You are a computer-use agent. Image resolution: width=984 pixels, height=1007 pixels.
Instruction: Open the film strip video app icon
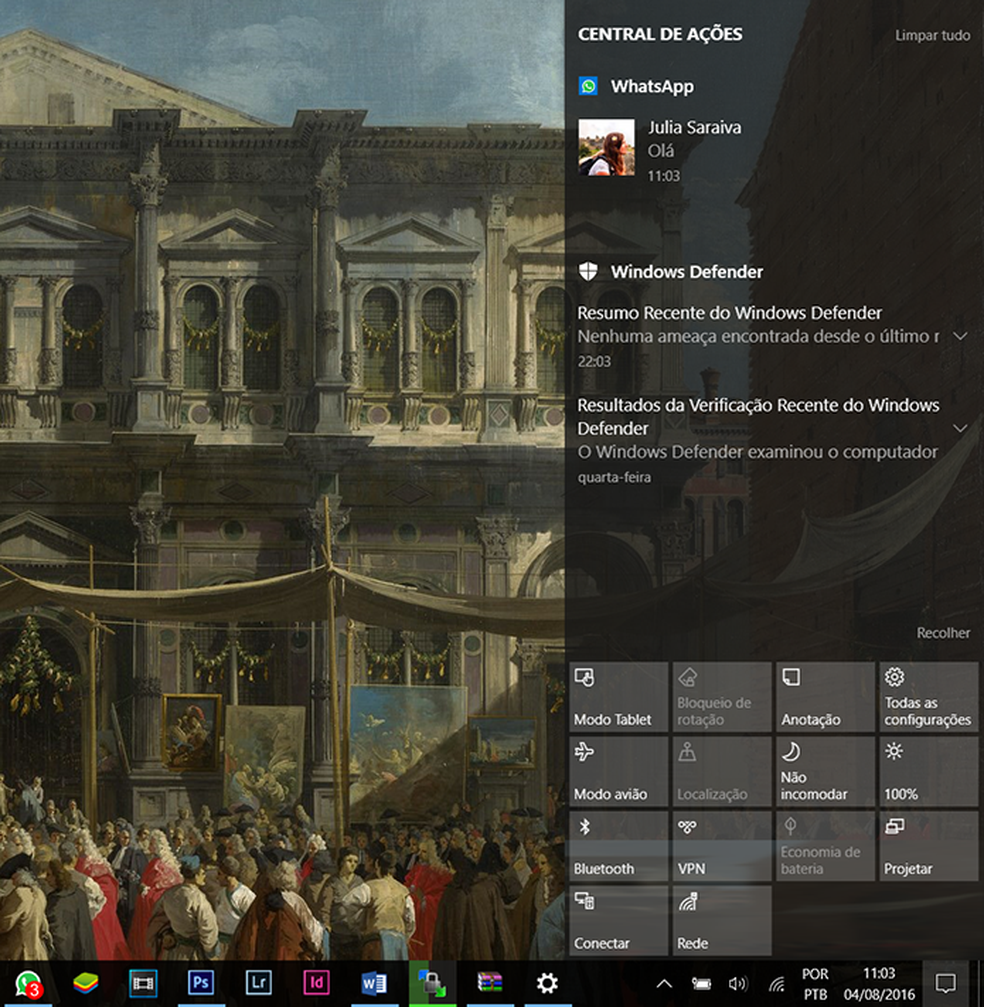143,983
